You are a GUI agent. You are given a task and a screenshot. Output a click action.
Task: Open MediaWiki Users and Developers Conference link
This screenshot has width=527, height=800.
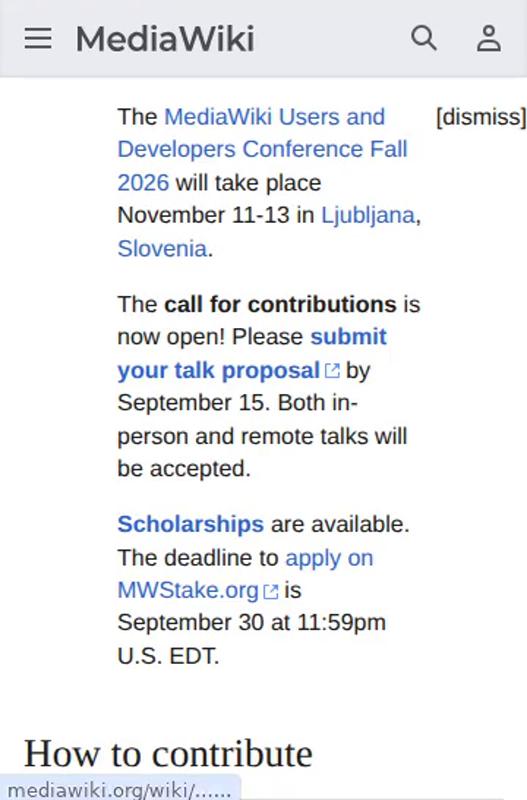point(262,149)
